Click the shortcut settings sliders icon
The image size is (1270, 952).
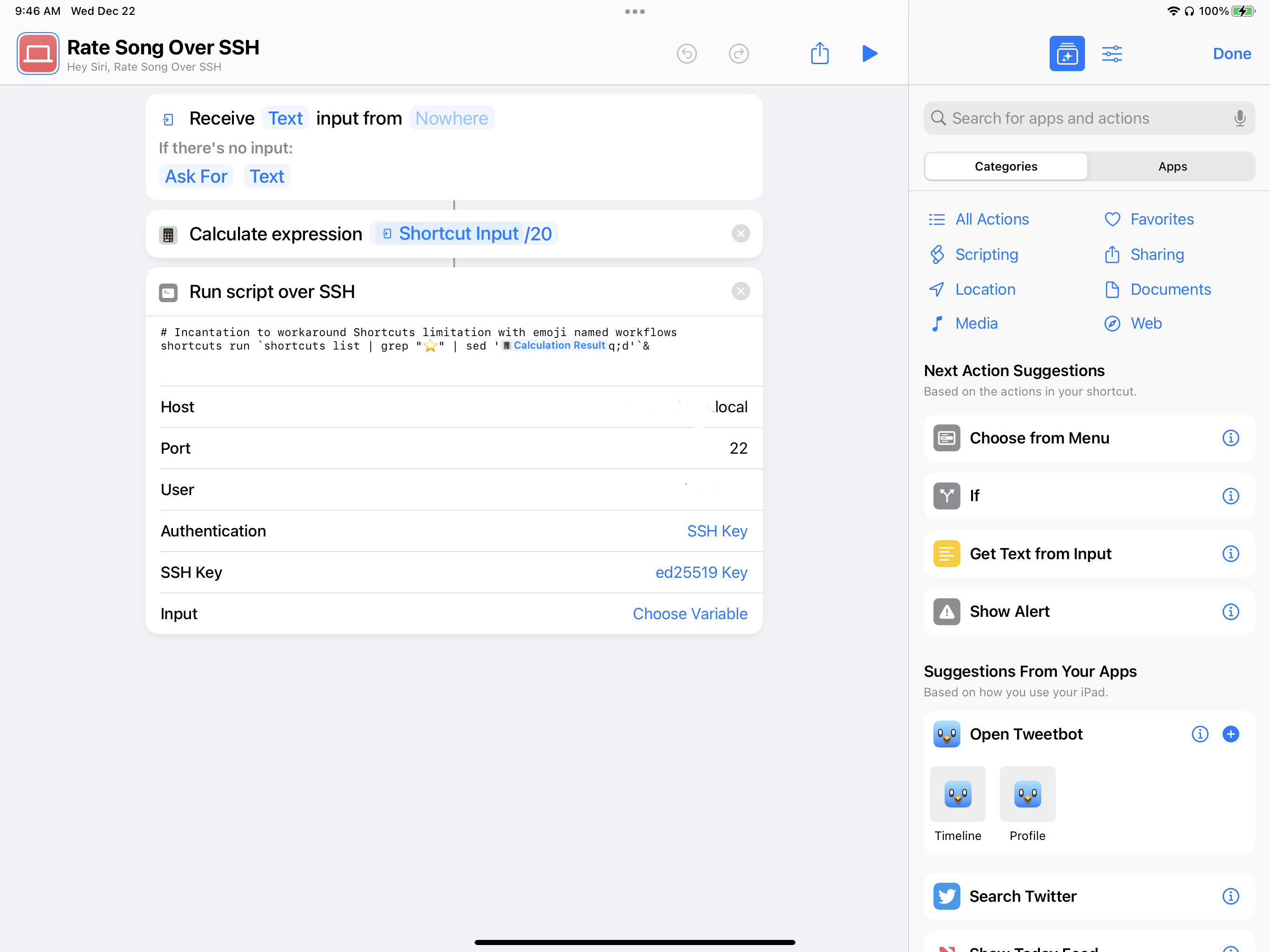click(1112, 53)
